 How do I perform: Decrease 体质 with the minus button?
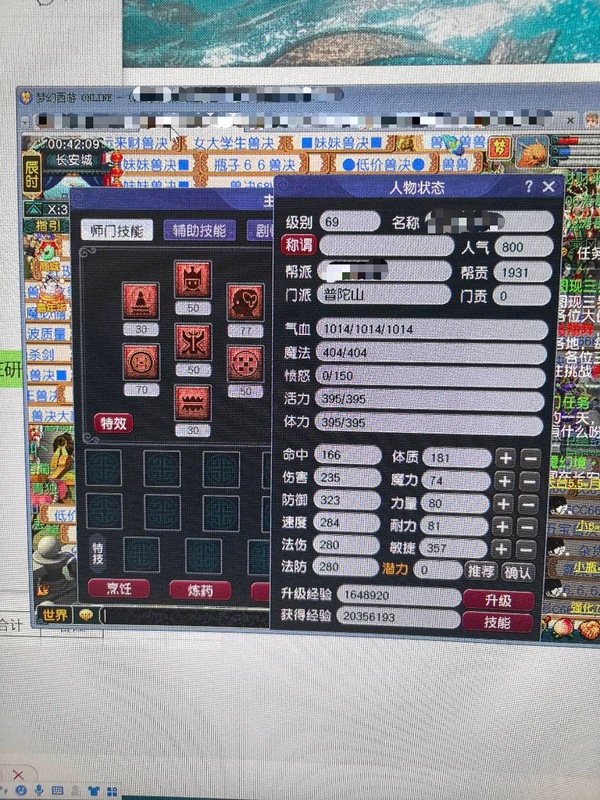pyautogui.click(x=531, y=459)
